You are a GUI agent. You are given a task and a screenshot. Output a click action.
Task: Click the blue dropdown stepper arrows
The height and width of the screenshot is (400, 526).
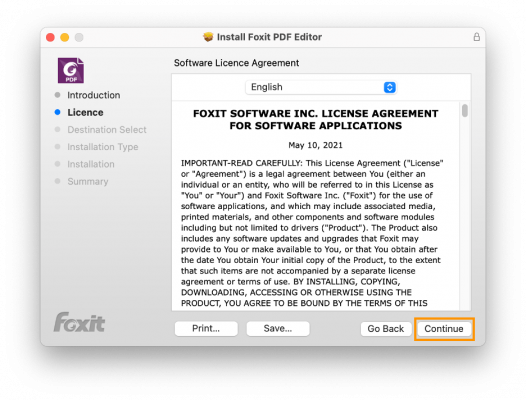[x=389, y=87]
